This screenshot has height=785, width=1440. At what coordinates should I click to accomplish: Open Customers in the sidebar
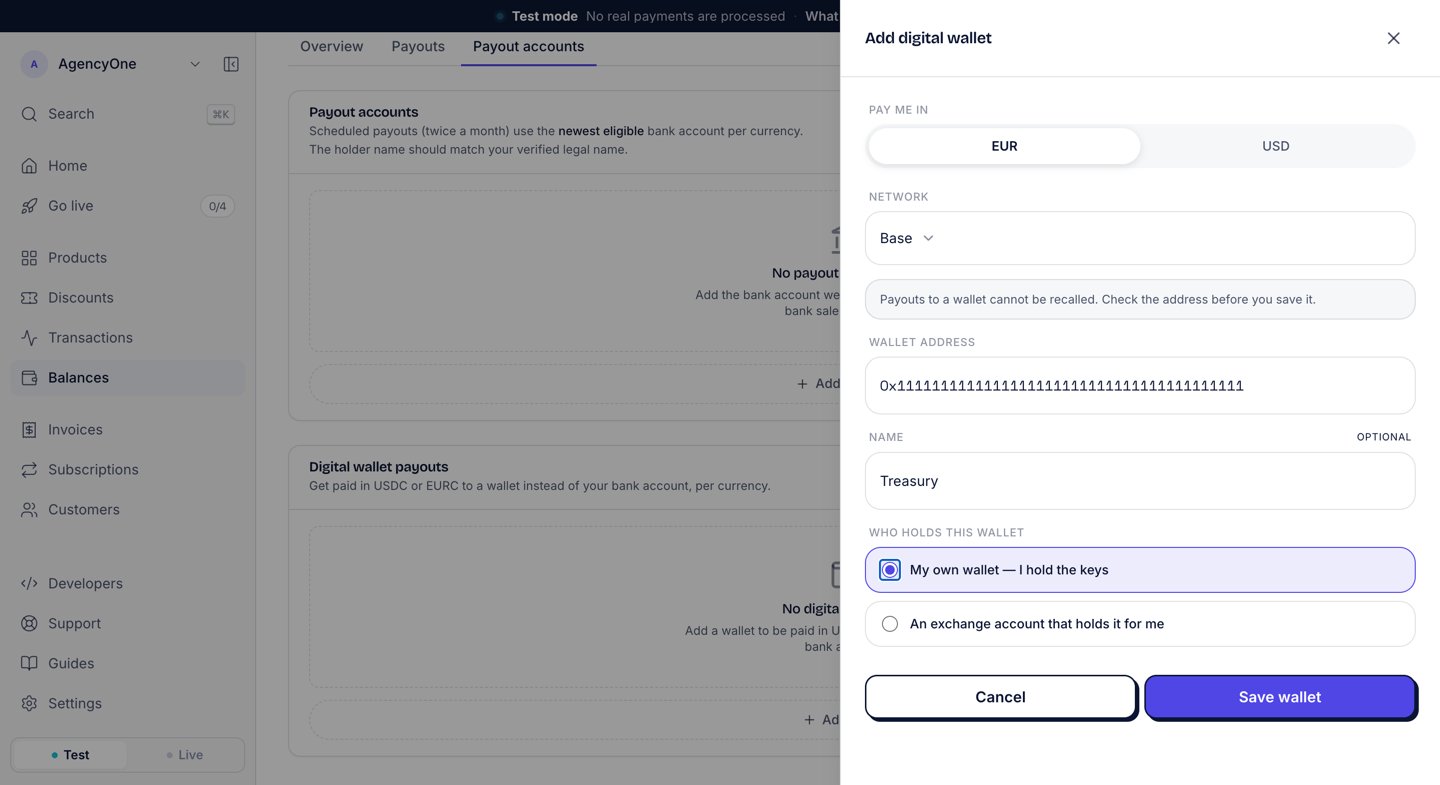[128, 510]
